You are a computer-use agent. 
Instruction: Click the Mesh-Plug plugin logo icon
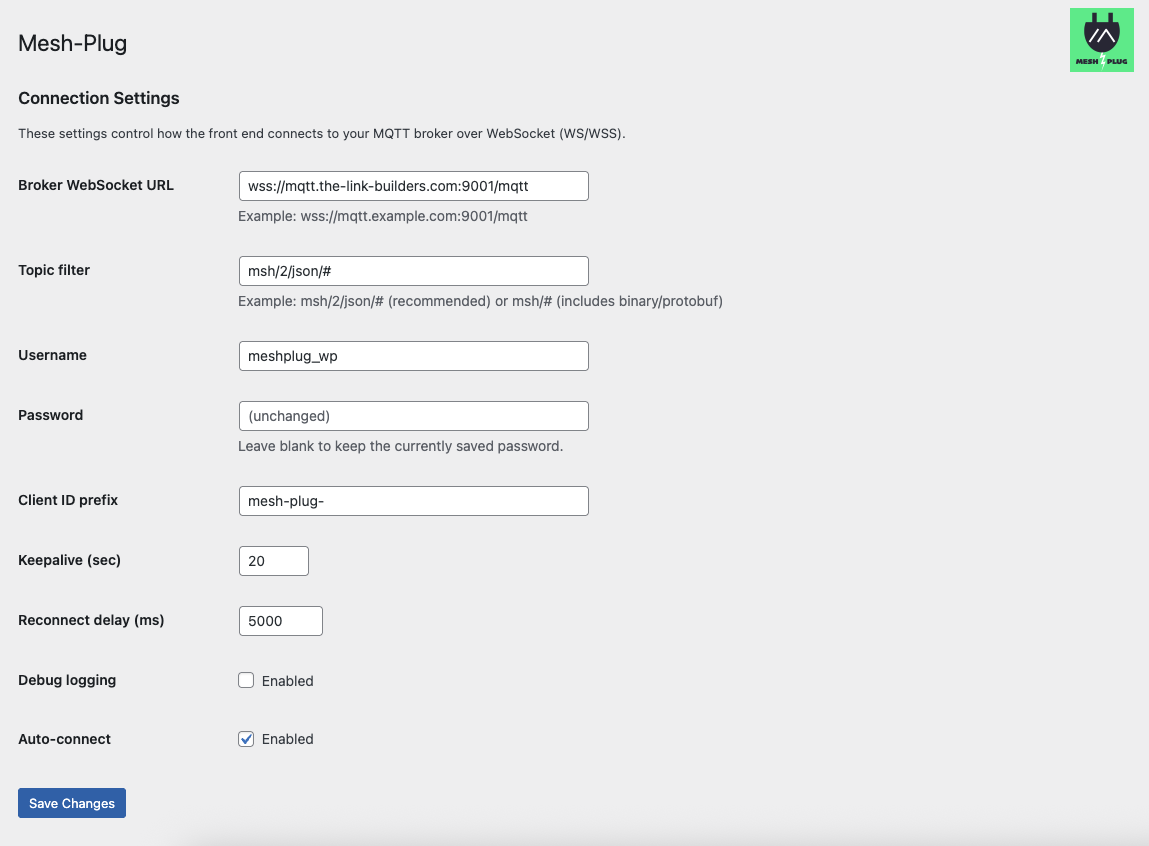coord(1101,39)
